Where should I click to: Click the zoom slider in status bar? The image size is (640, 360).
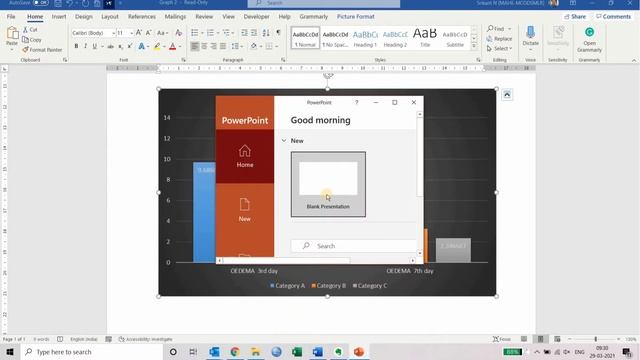click(596, 339)
